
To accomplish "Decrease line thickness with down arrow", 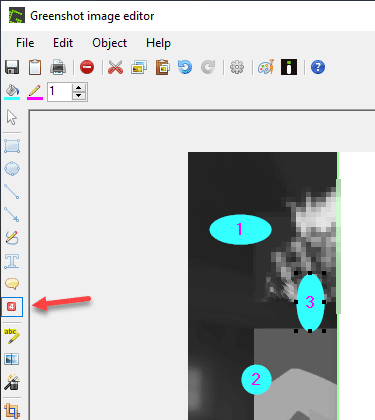I will click(x=79, y=96).
